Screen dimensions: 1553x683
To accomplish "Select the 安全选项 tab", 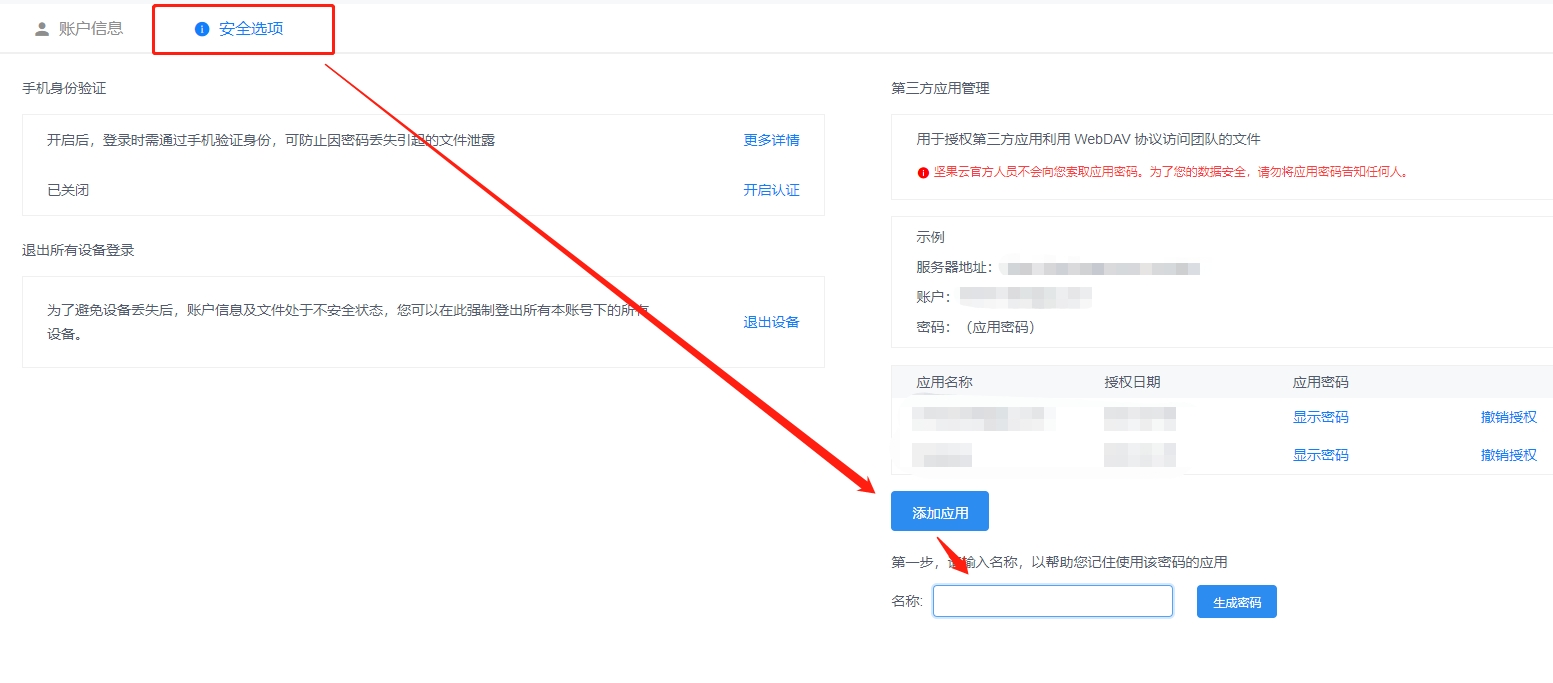I will point(250,29).
